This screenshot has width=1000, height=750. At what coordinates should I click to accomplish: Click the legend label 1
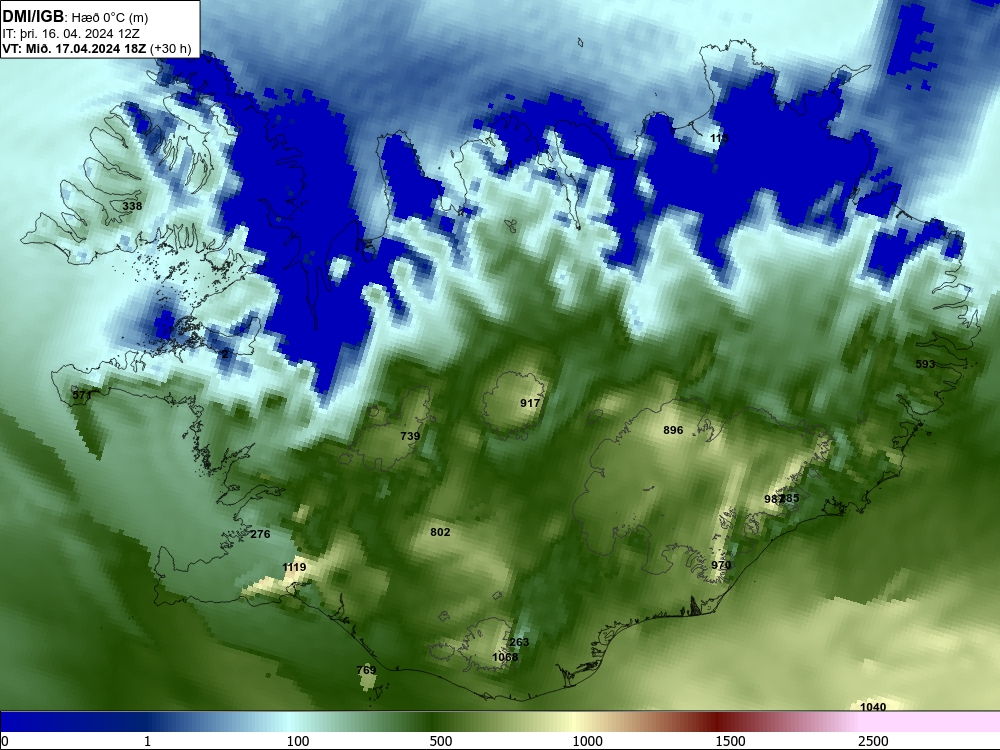pos(147,741)
